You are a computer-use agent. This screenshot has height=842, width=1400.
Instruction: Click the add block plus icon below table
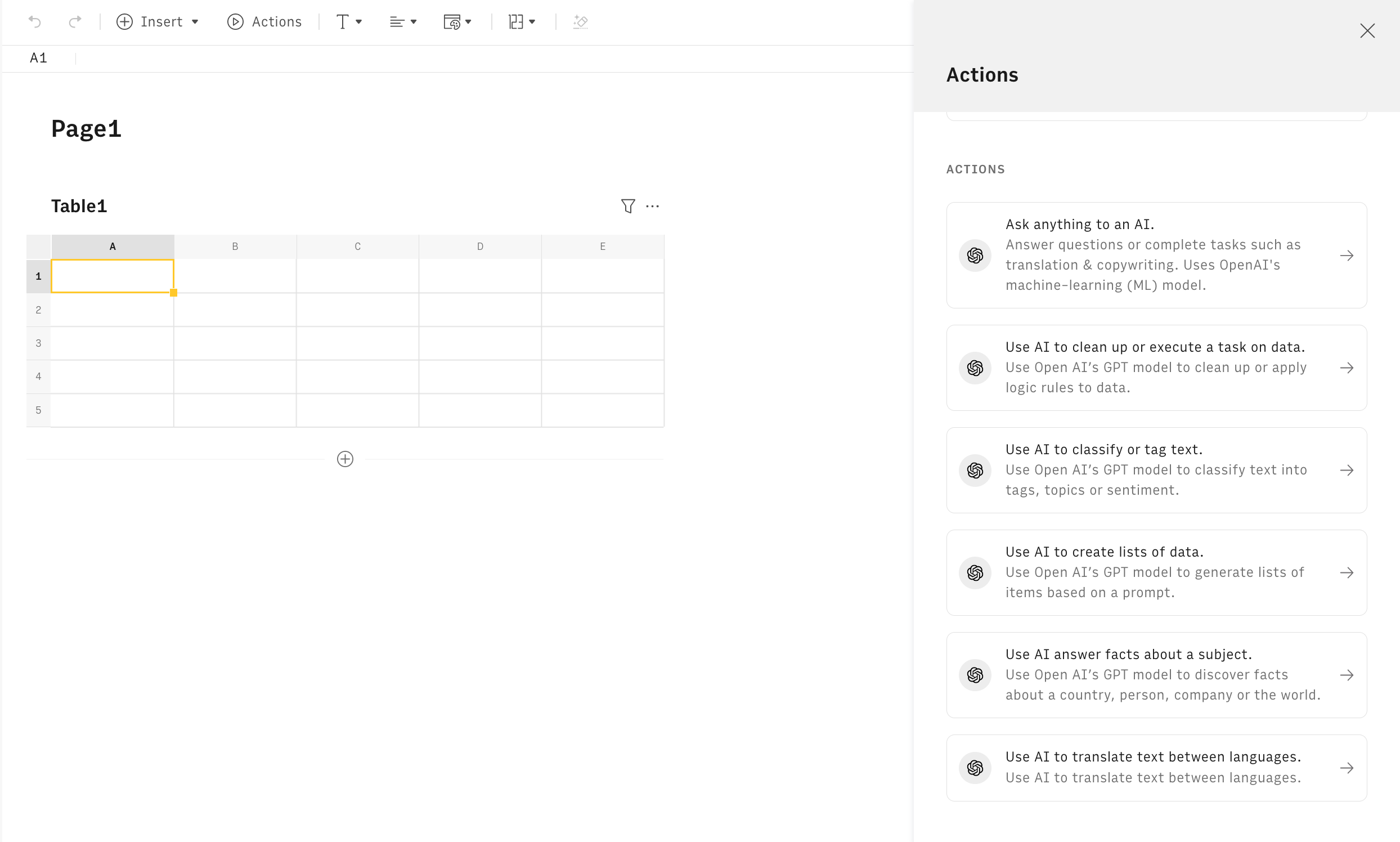pyautogui.click(x=345, y=459)
